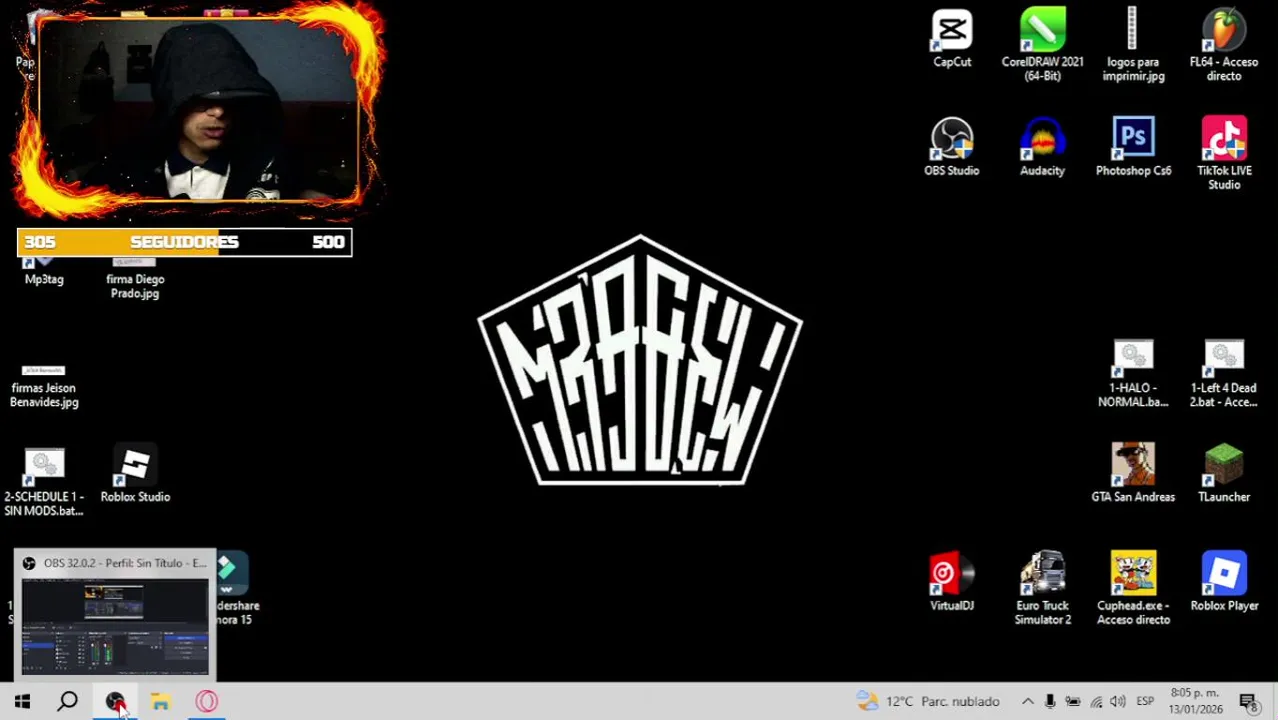Launch Photoshop Cs6 desktop shortcut
1278x720 pixels.
click(1133, 147)
